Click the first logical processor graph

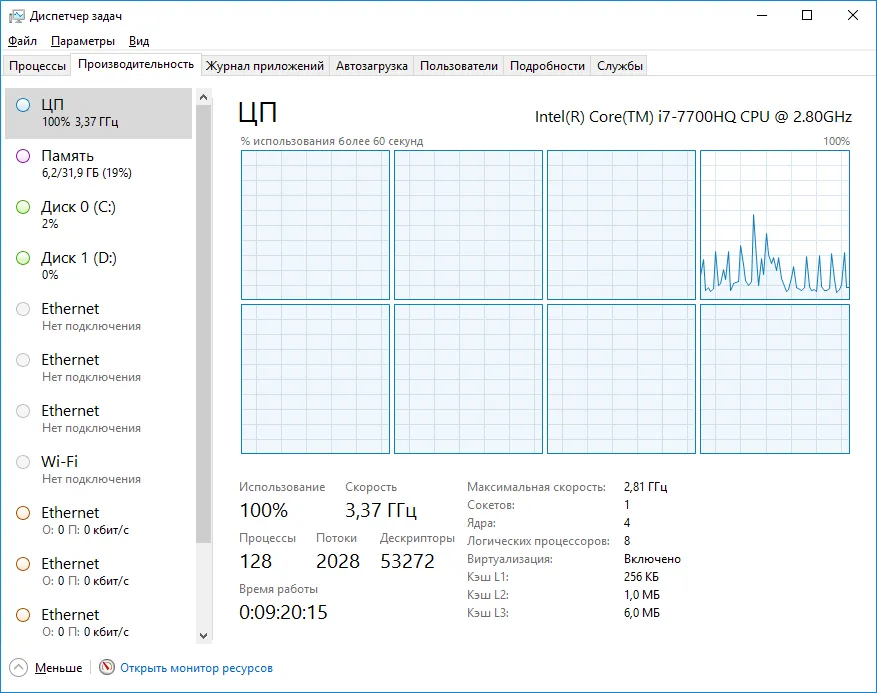(x=315, y=225)
